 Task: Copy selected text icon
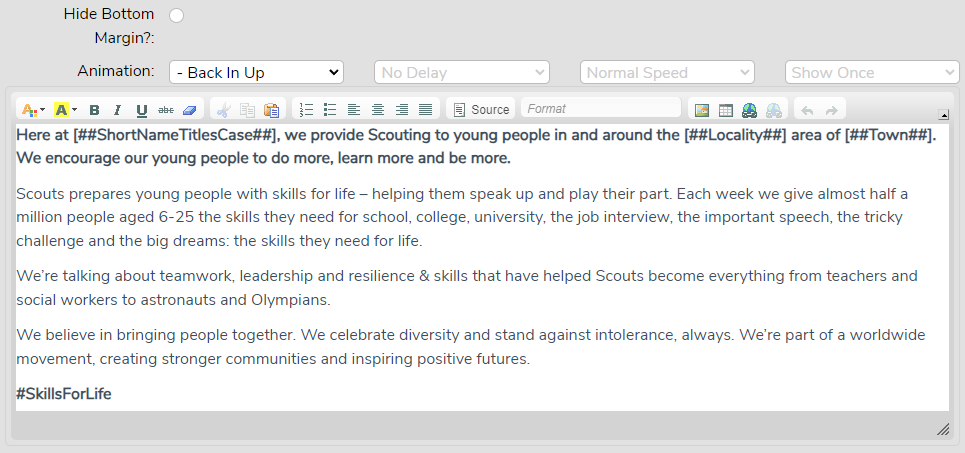[x=247, y=110]
